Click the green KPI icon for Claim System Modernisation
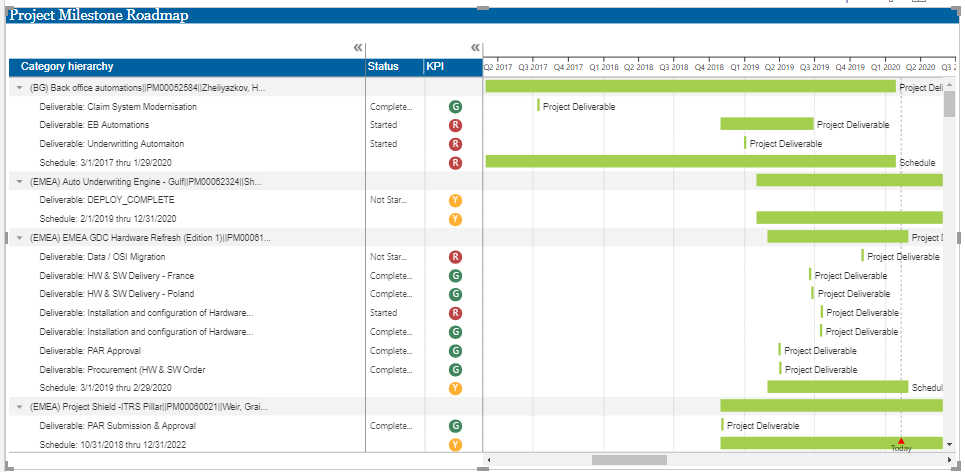965x472 pixels. point(455,106)
